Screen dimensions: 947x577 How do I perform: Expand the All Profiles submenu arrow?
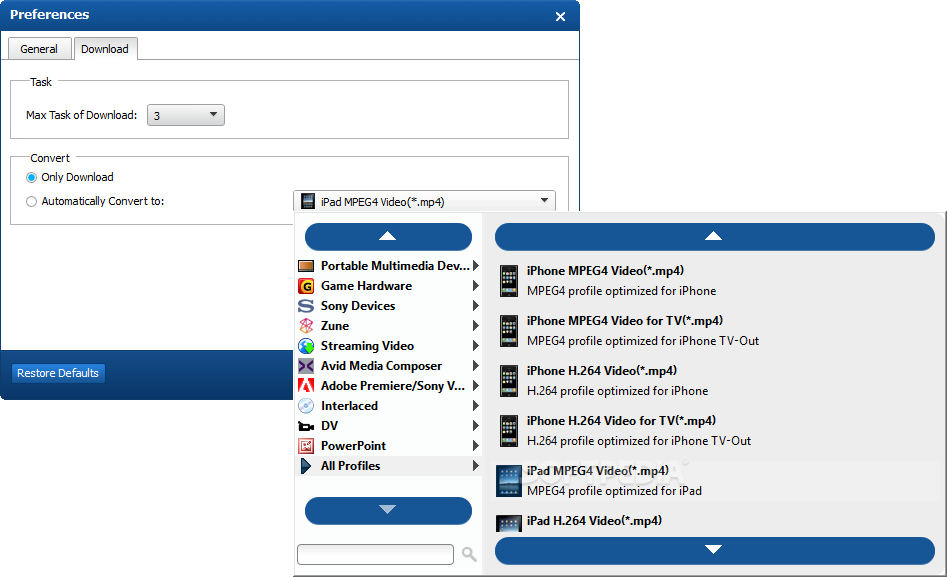tap(476, 465)
